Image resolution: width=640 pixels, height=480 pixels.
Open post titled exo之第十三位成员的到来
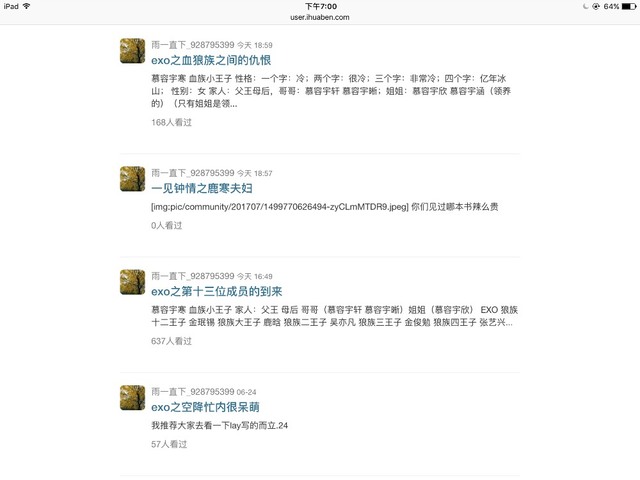[217, 291]
